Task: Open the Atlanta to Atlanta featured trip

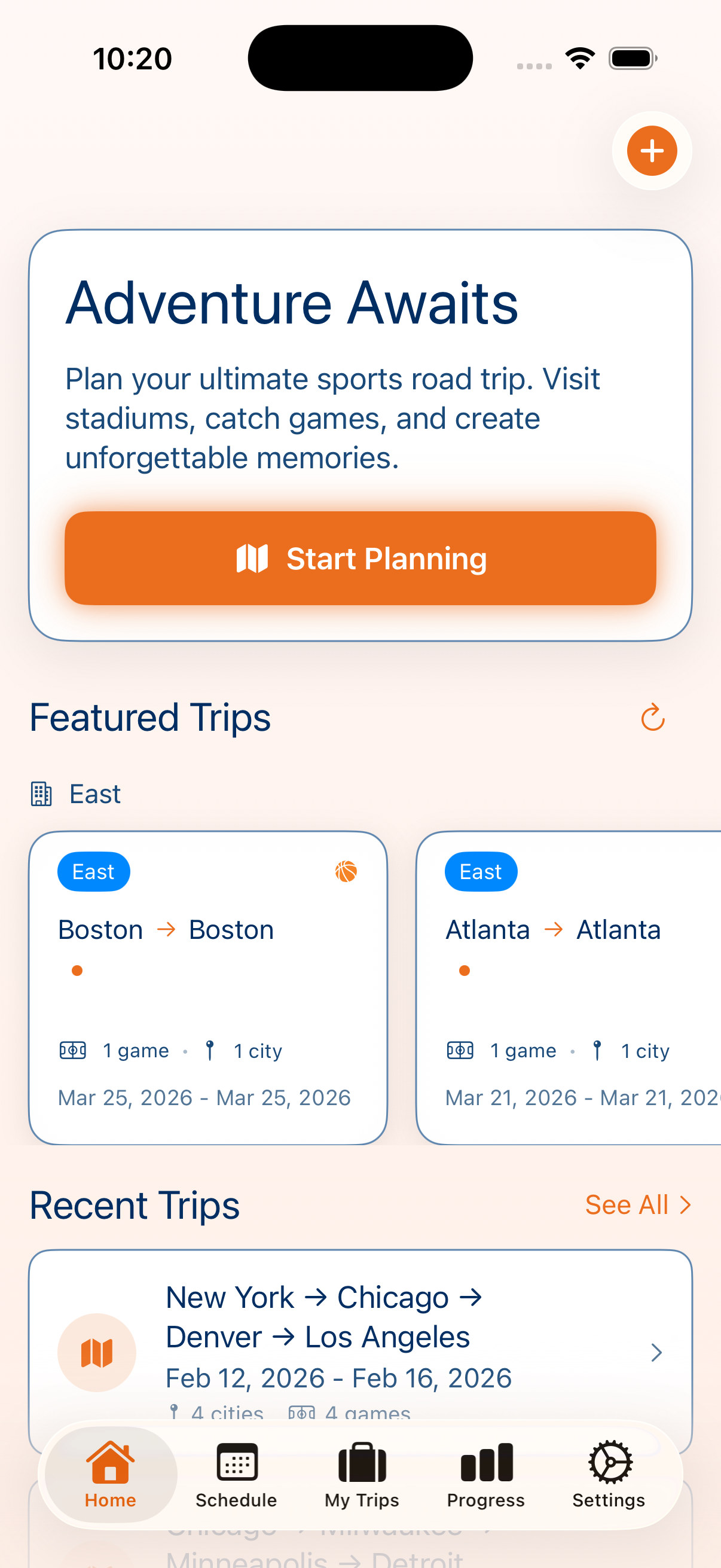Action: coord(569,986)
